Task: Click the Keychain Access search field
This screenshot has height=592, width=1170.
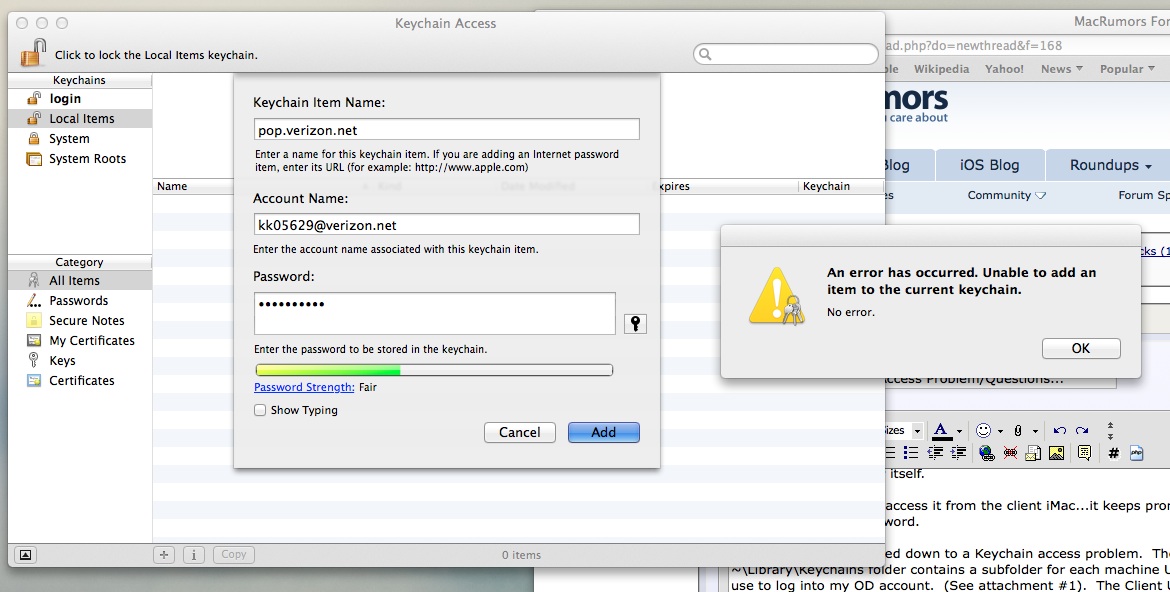Action: point(786,54)
